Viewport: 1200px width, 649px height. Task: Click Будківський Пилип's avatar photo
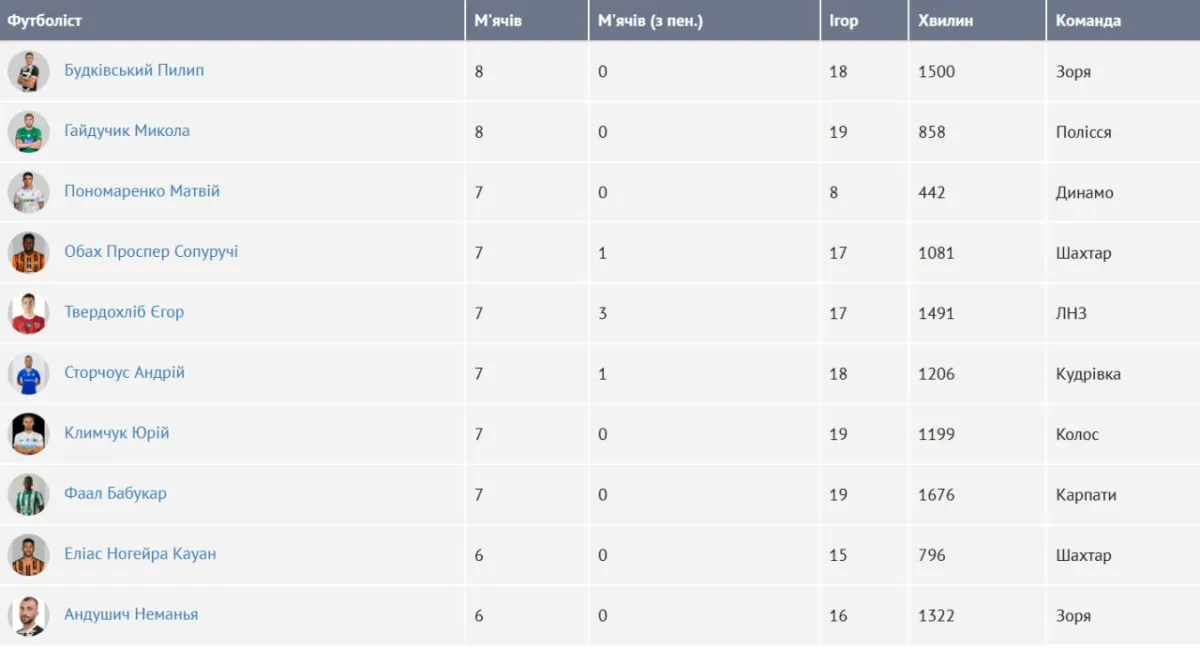(x=28, y=72)
